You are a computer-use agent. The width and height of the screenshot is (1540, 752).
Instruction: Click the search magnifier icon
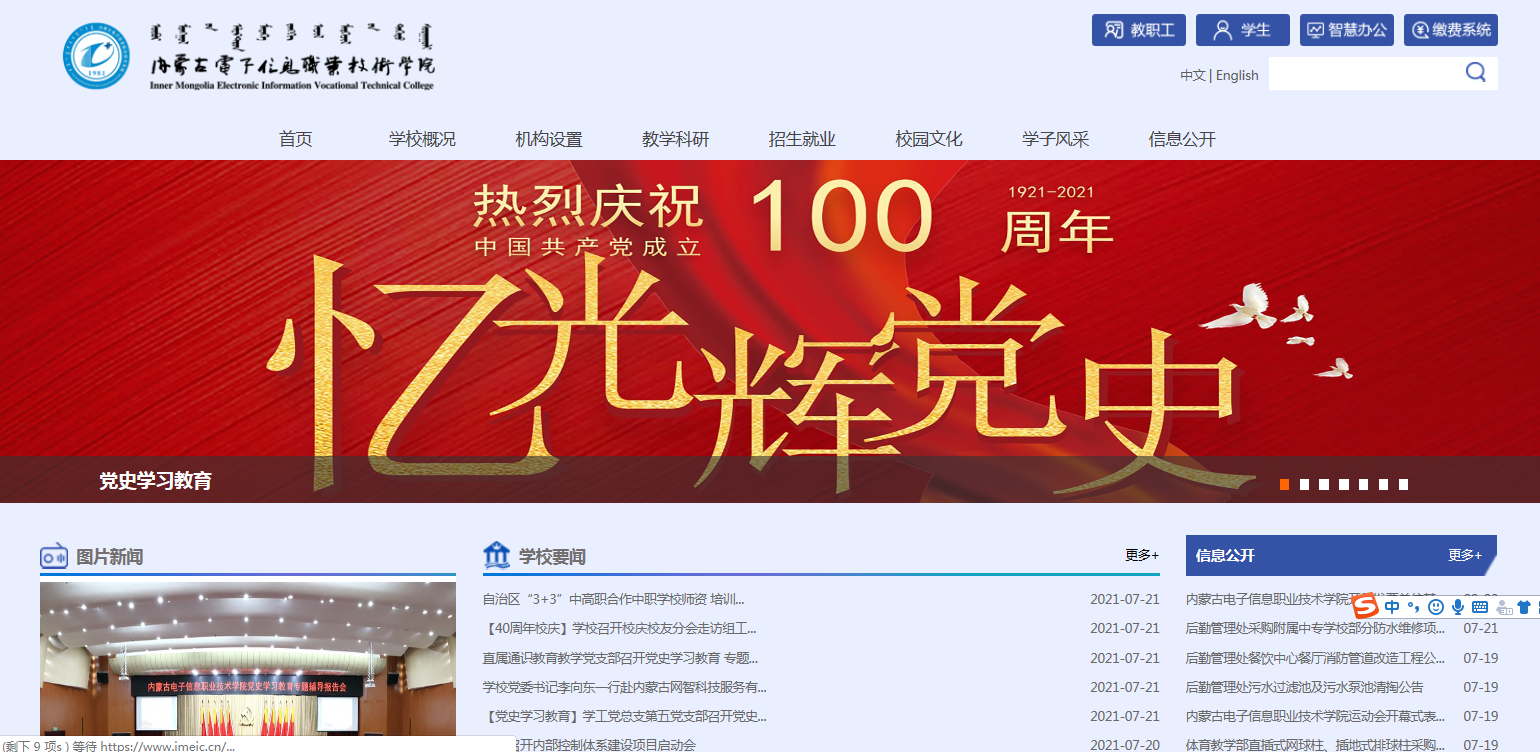point(1475,72)
